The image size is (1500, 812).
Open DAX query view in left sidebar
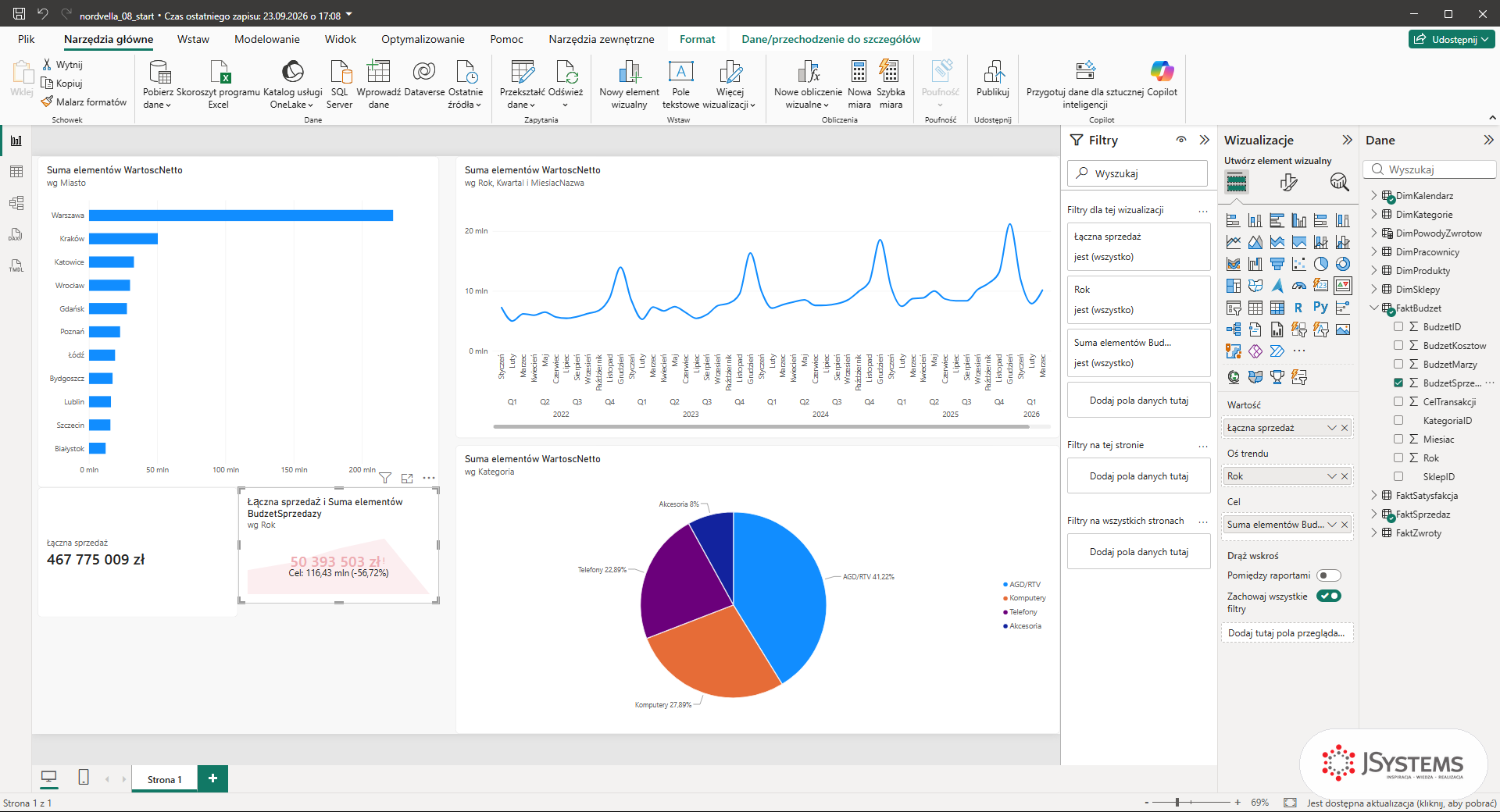click(16, 234)
